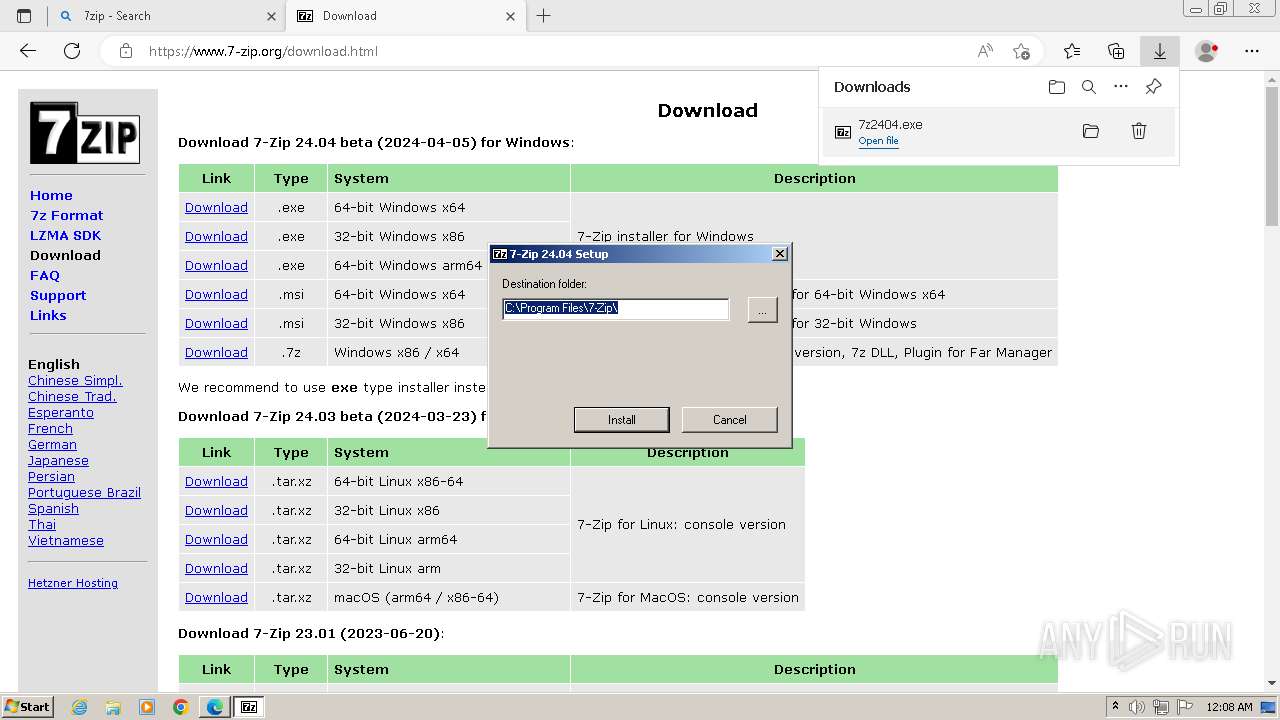Cancel the 7-Zip Setup dialog
1280x720 pixels.
[x=729, y=419]
